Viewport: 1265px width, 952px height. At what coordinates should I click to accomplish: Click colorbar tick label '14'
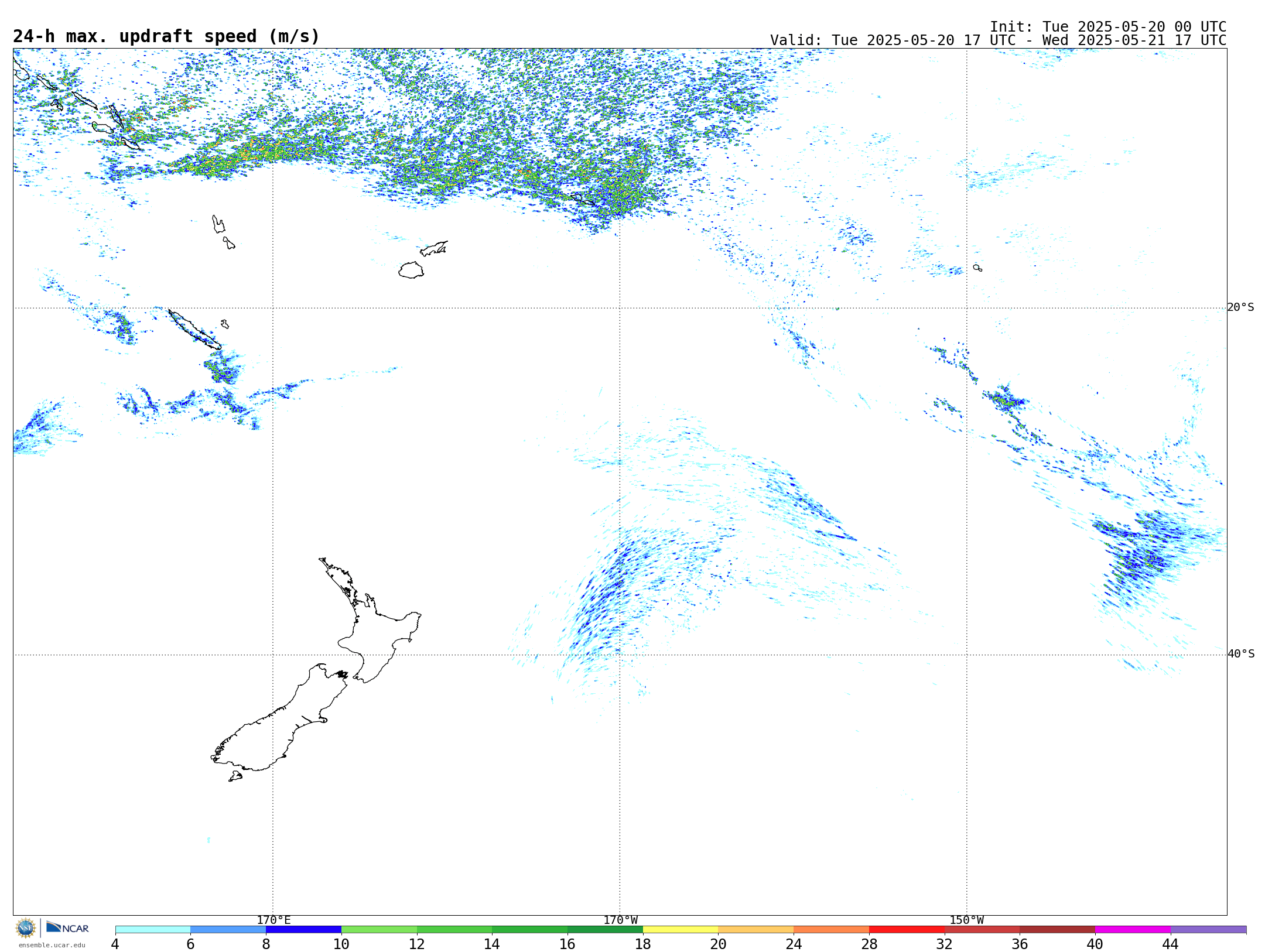click(x=492, y=944)
